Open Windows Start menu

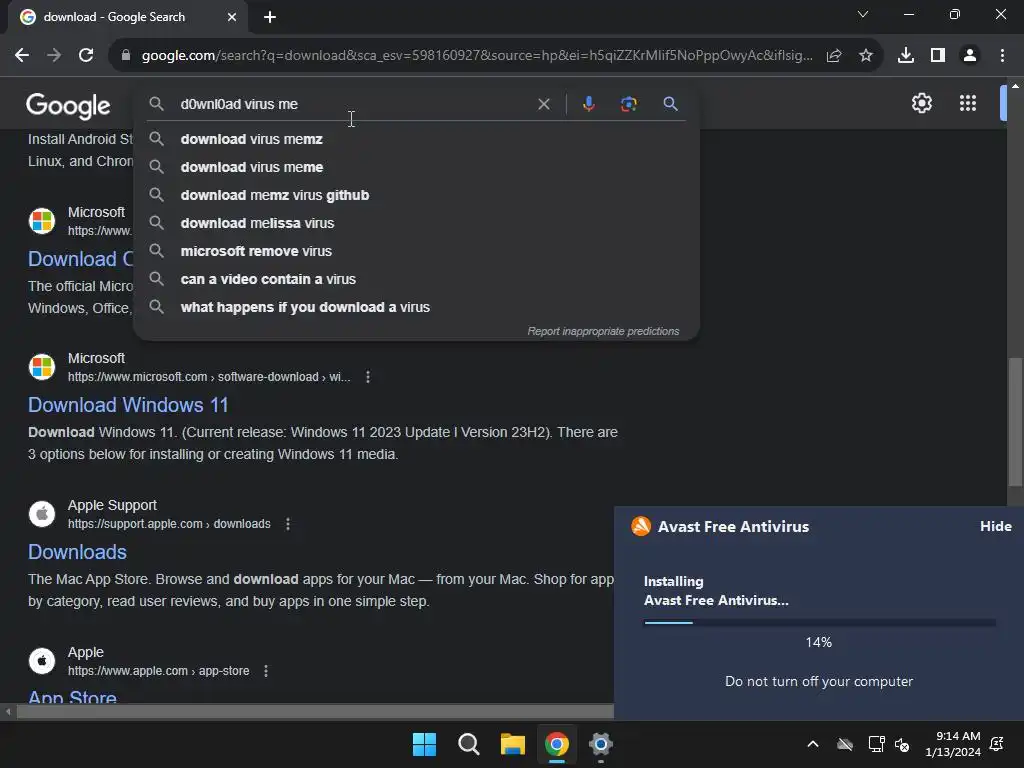424,744
